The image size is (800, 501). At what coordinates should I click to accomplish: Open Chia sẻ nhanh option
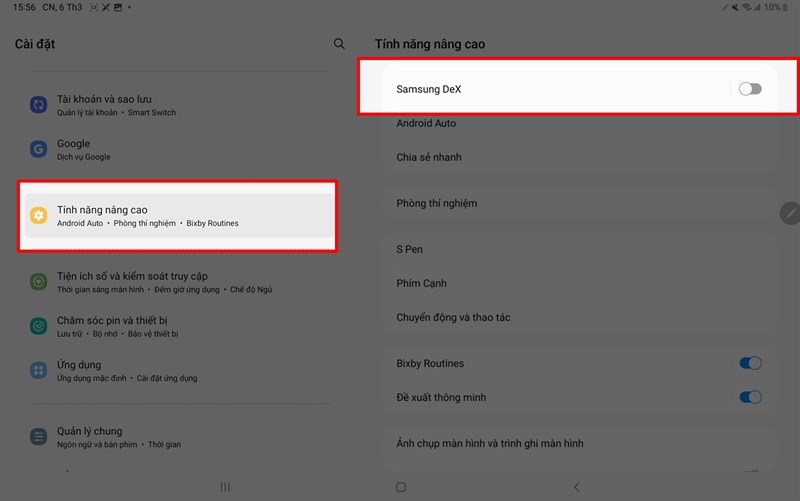tap(579, 157)
